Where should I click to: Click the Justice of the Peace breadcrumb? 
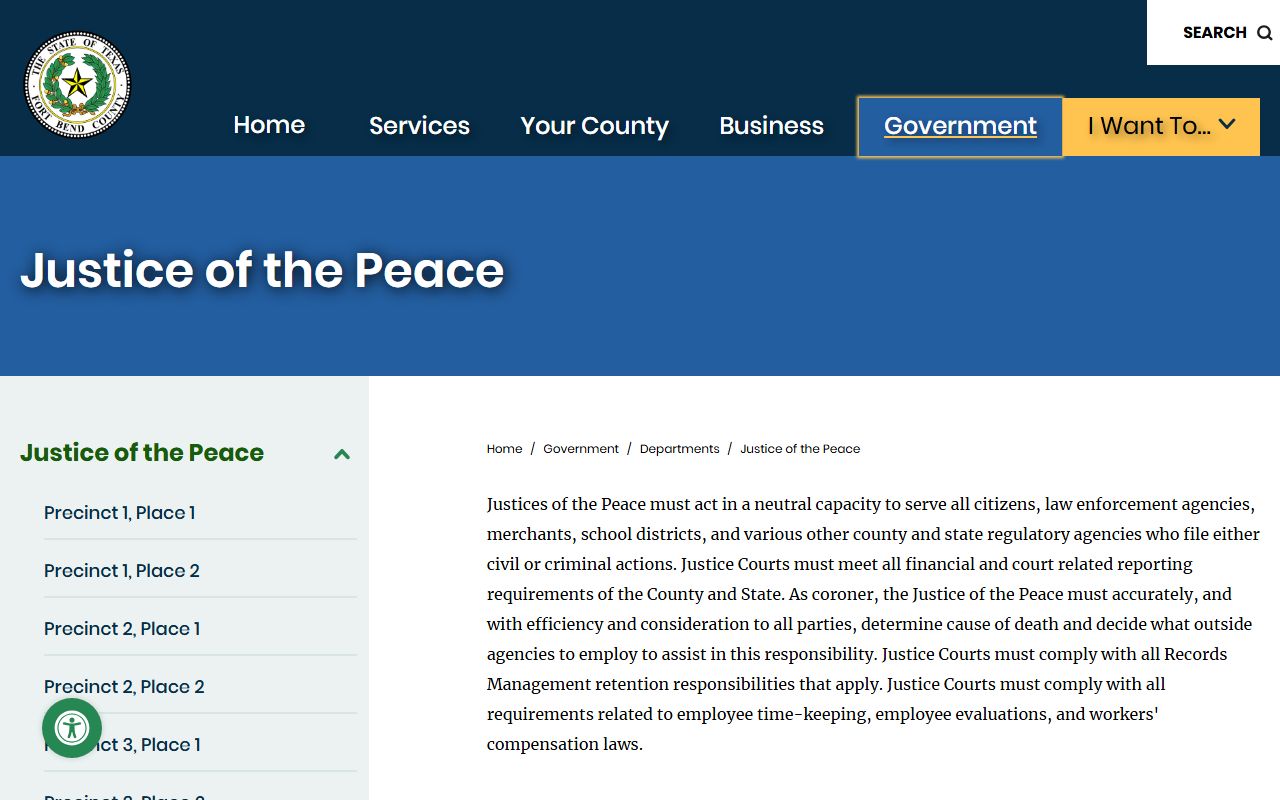point(800,449)
